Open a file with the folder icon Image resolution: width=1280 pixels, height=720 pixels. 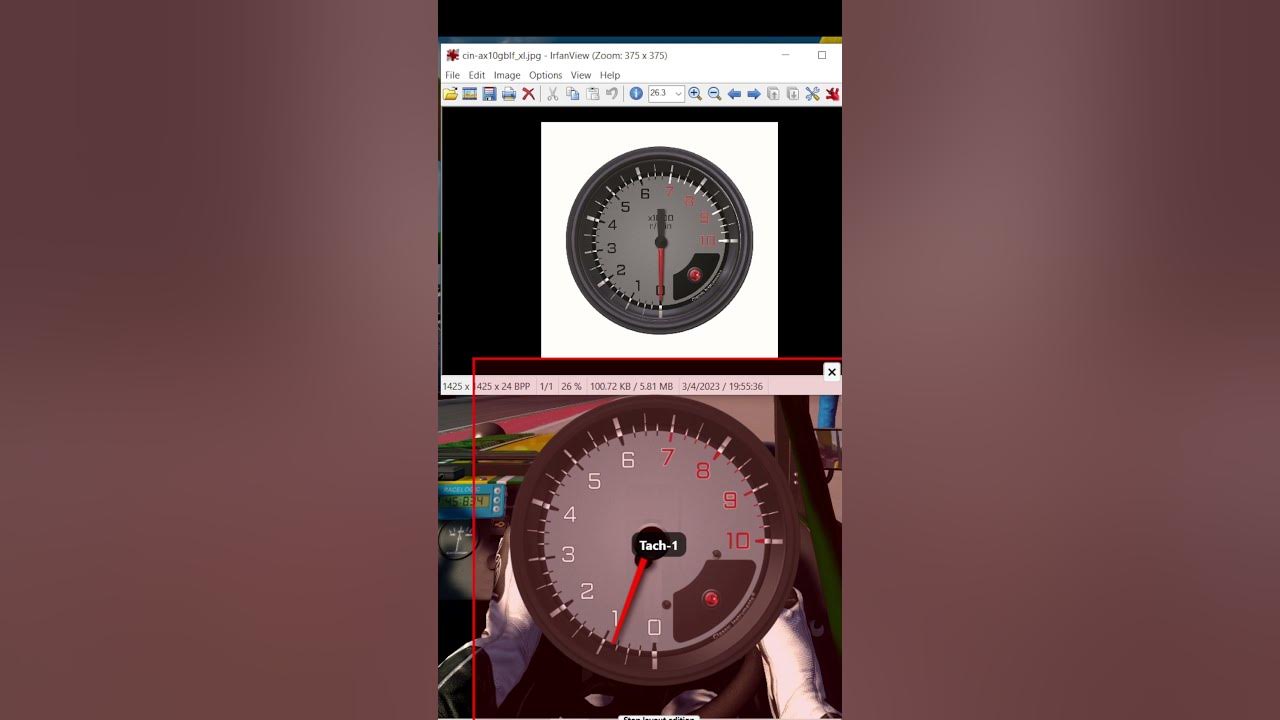tap(450, 94)
